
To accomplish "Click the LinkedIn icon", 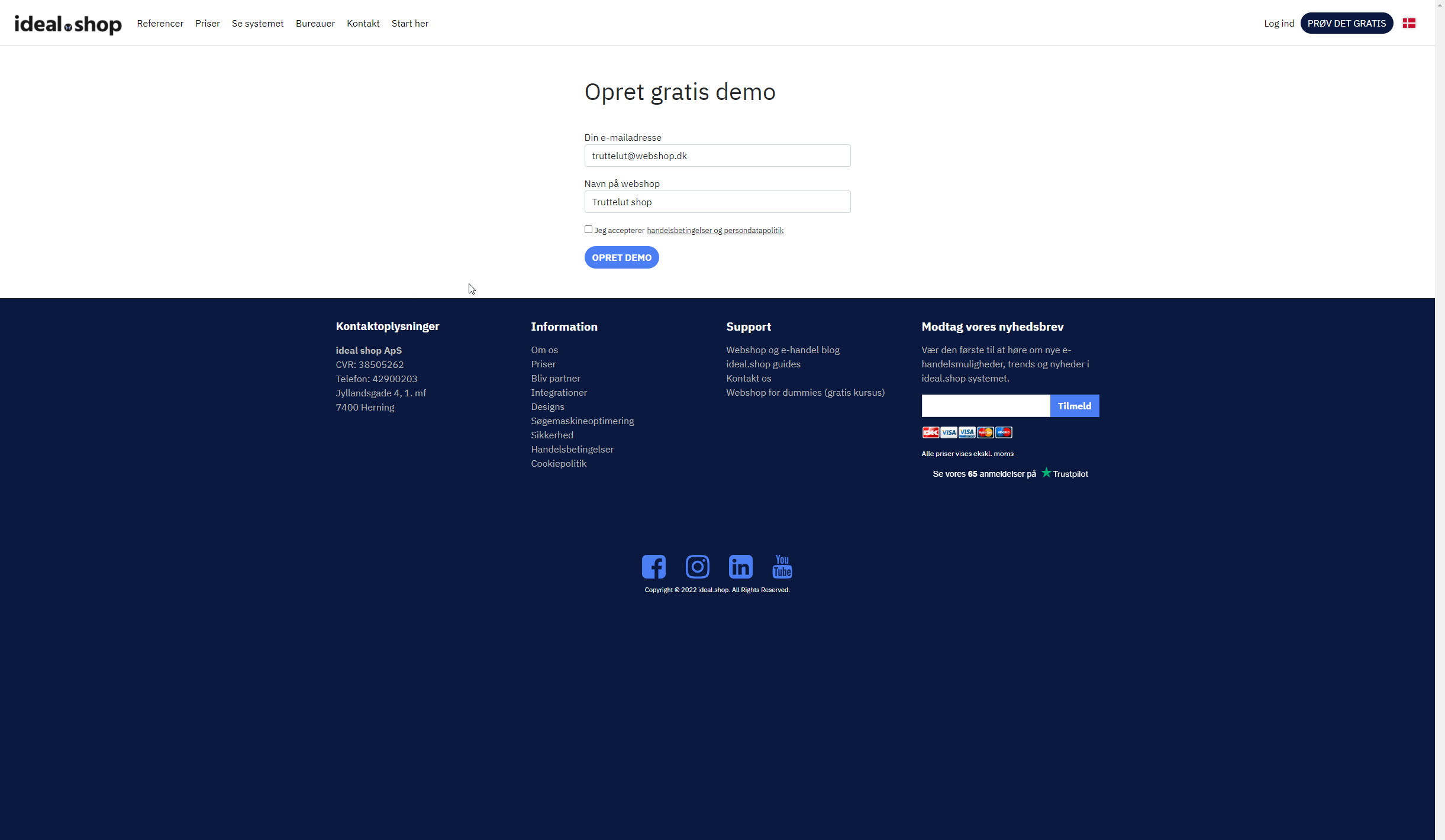I will pos(740,567).
